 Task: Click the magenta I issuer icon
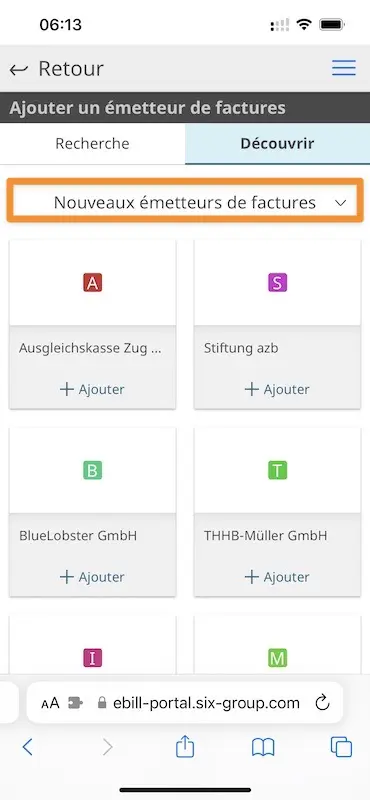92,658
